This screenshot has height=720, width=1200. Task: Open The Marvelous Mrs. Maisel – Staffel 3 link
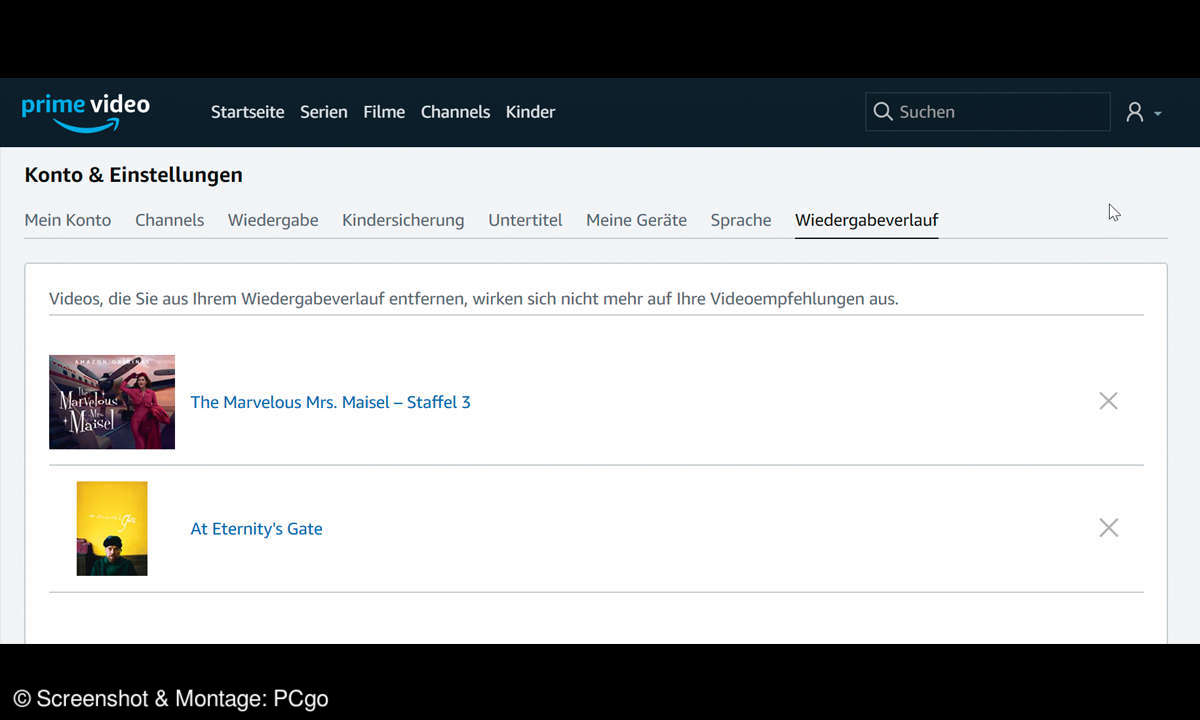point(330,402)
